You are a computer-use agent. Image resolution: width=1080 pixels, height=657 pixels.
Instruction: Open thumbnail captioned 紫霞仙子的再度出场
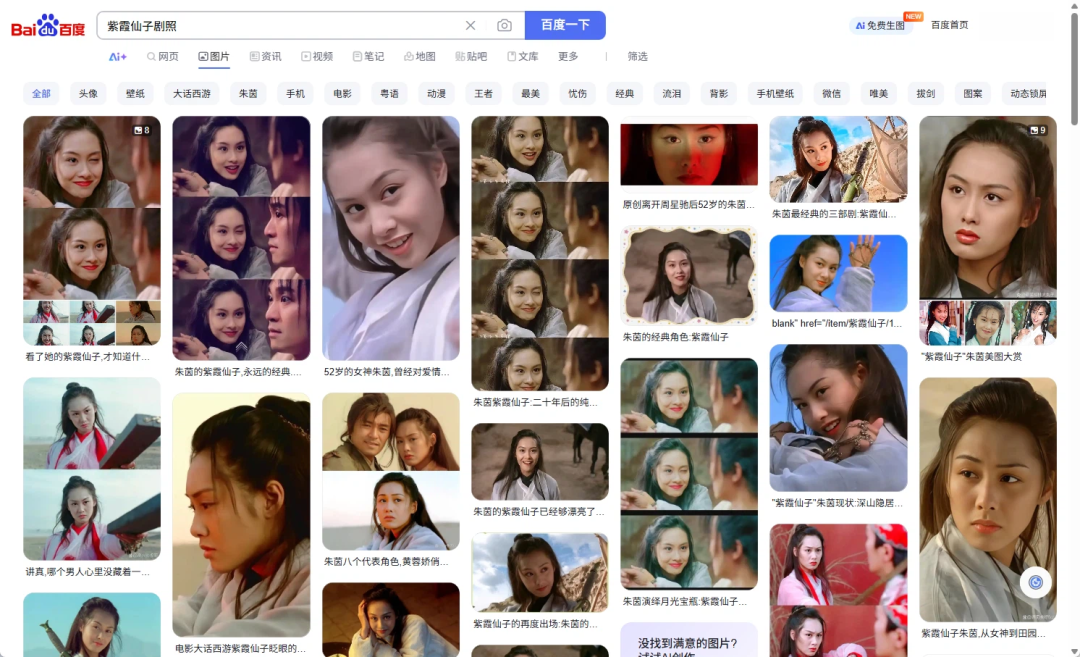(540, 572)
